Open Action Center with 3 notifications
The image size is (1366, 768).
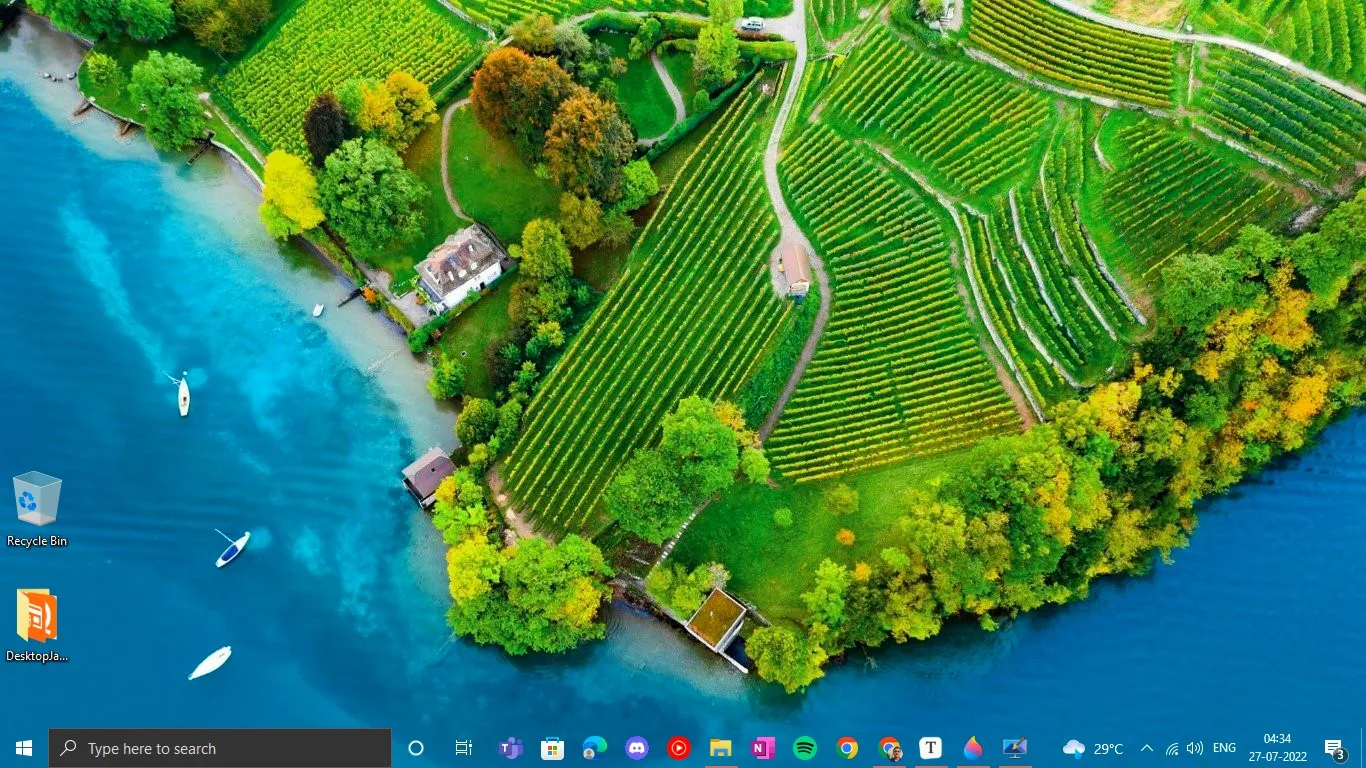(1333, 747)
